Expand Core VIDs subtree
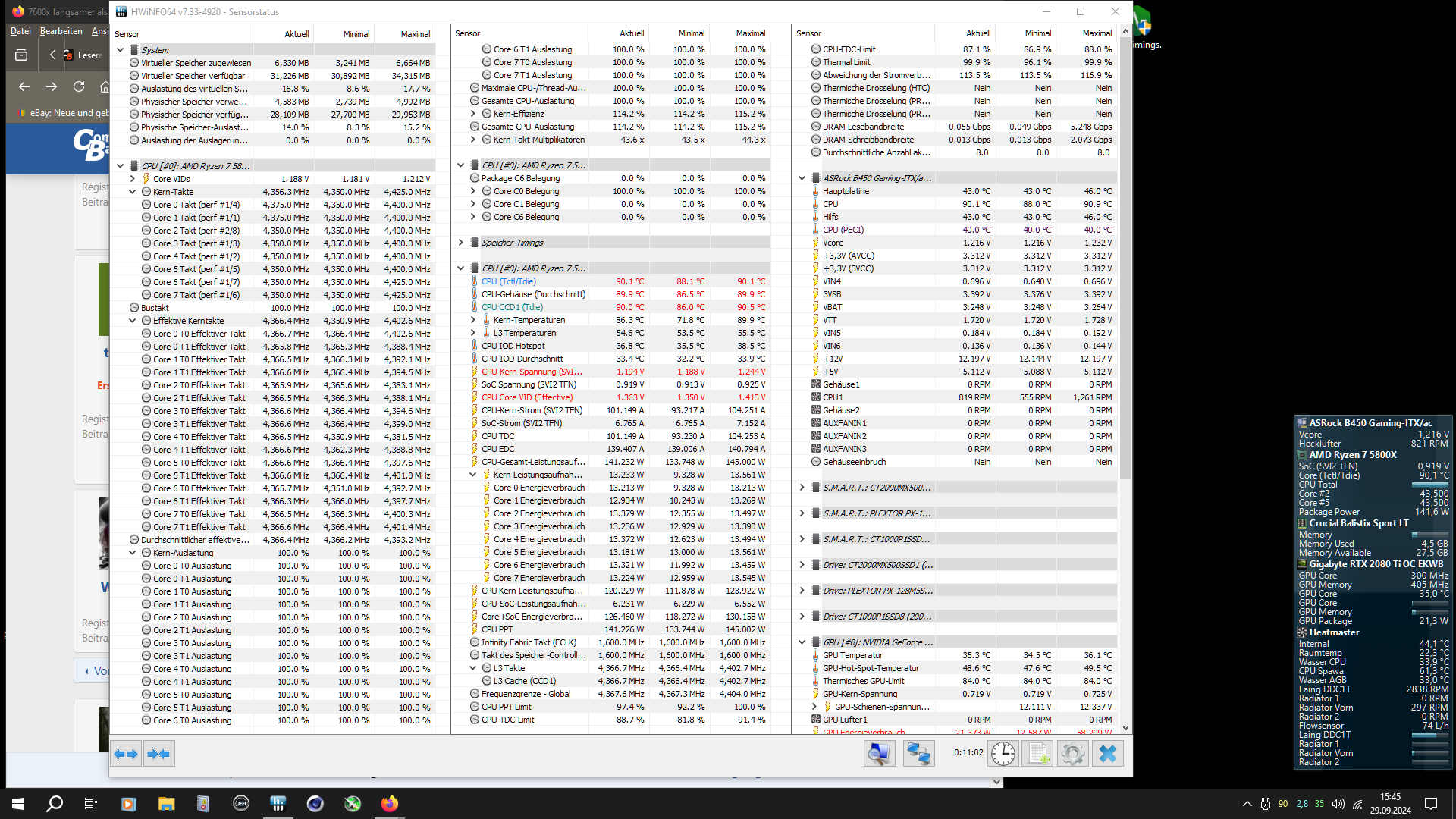 point(133,179)
